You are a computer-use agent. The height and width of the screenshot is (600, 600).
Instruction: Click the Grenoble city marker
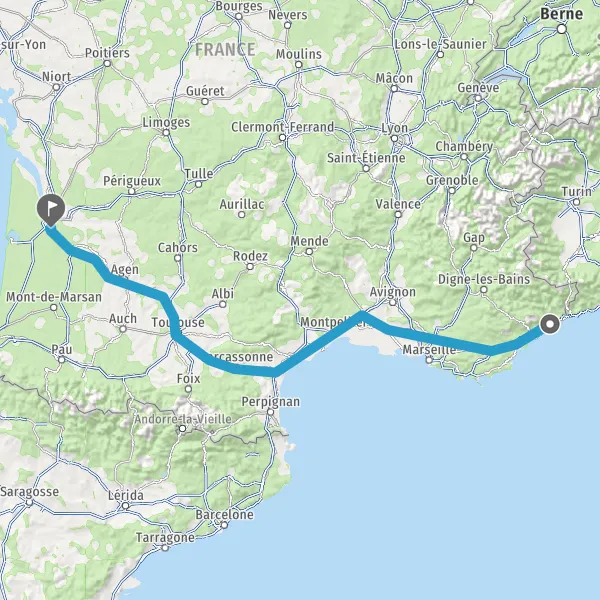[x=452, y=190]
